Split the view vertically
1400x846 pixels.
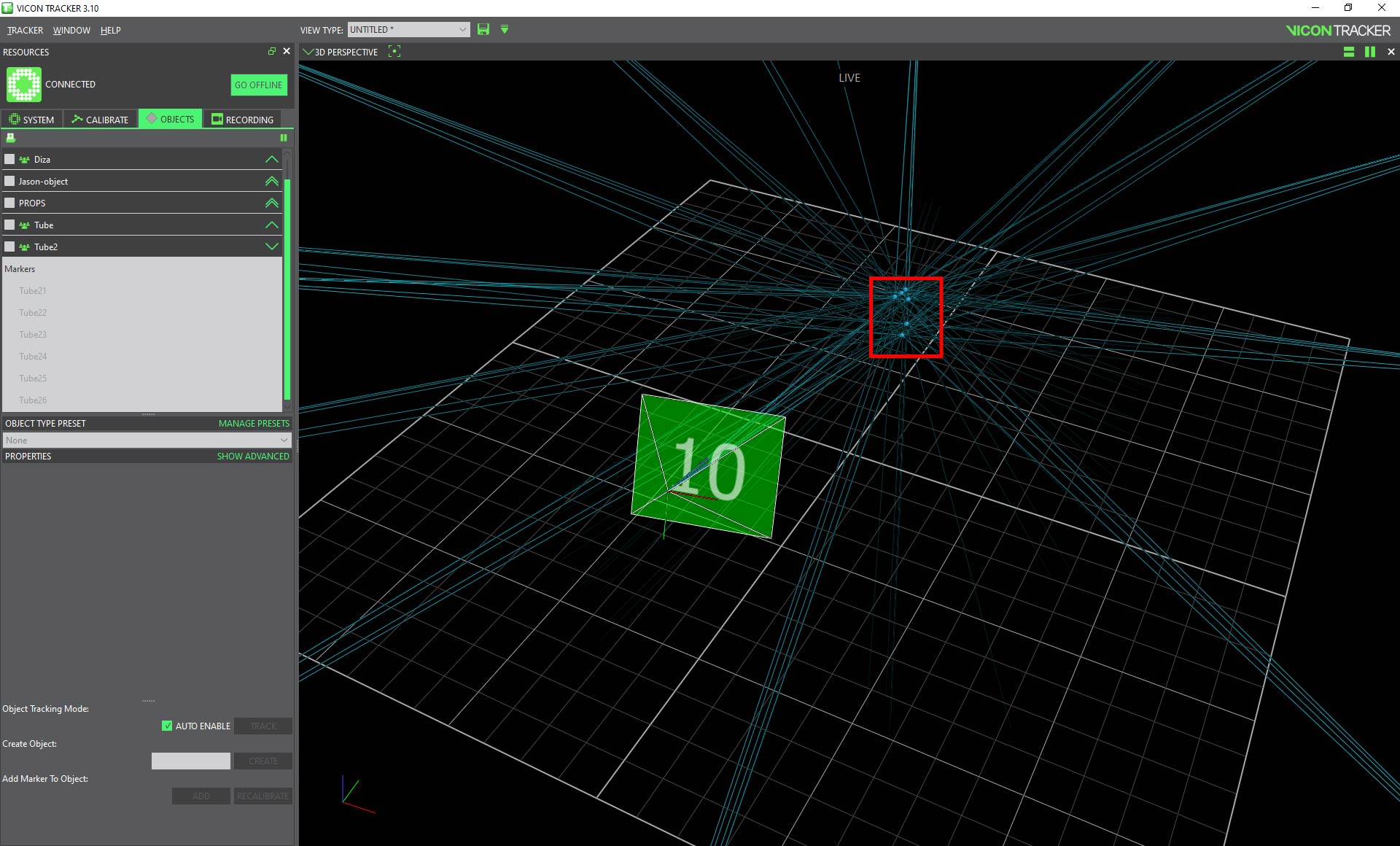(x=1370, y=52)
